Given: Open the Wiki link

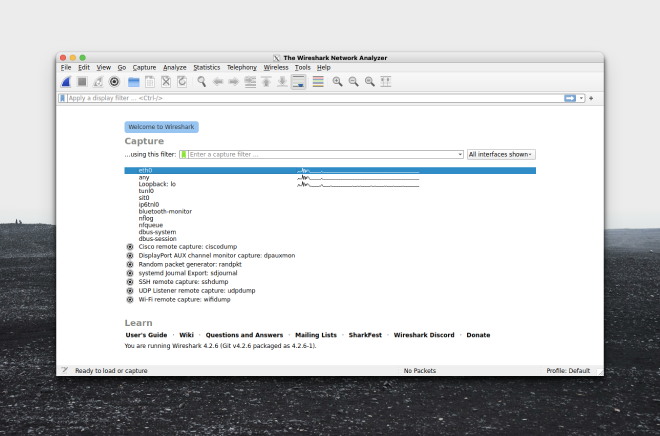Looking at the screenshot, I should click(186, 335).
